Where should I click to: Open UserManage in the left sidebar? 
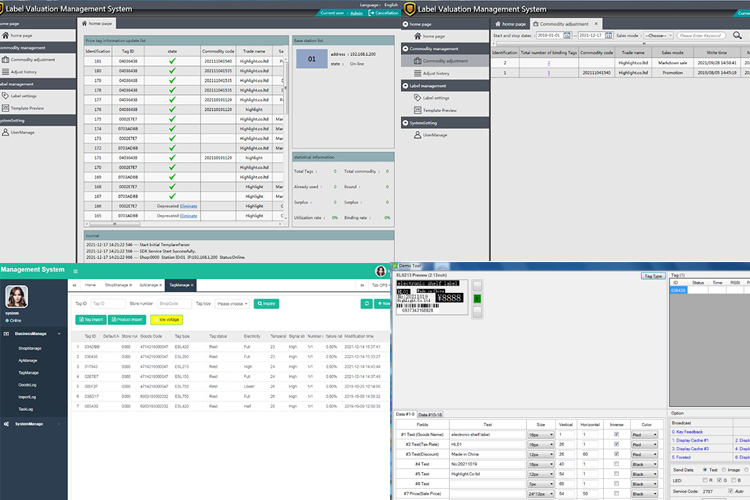[27, 133]
